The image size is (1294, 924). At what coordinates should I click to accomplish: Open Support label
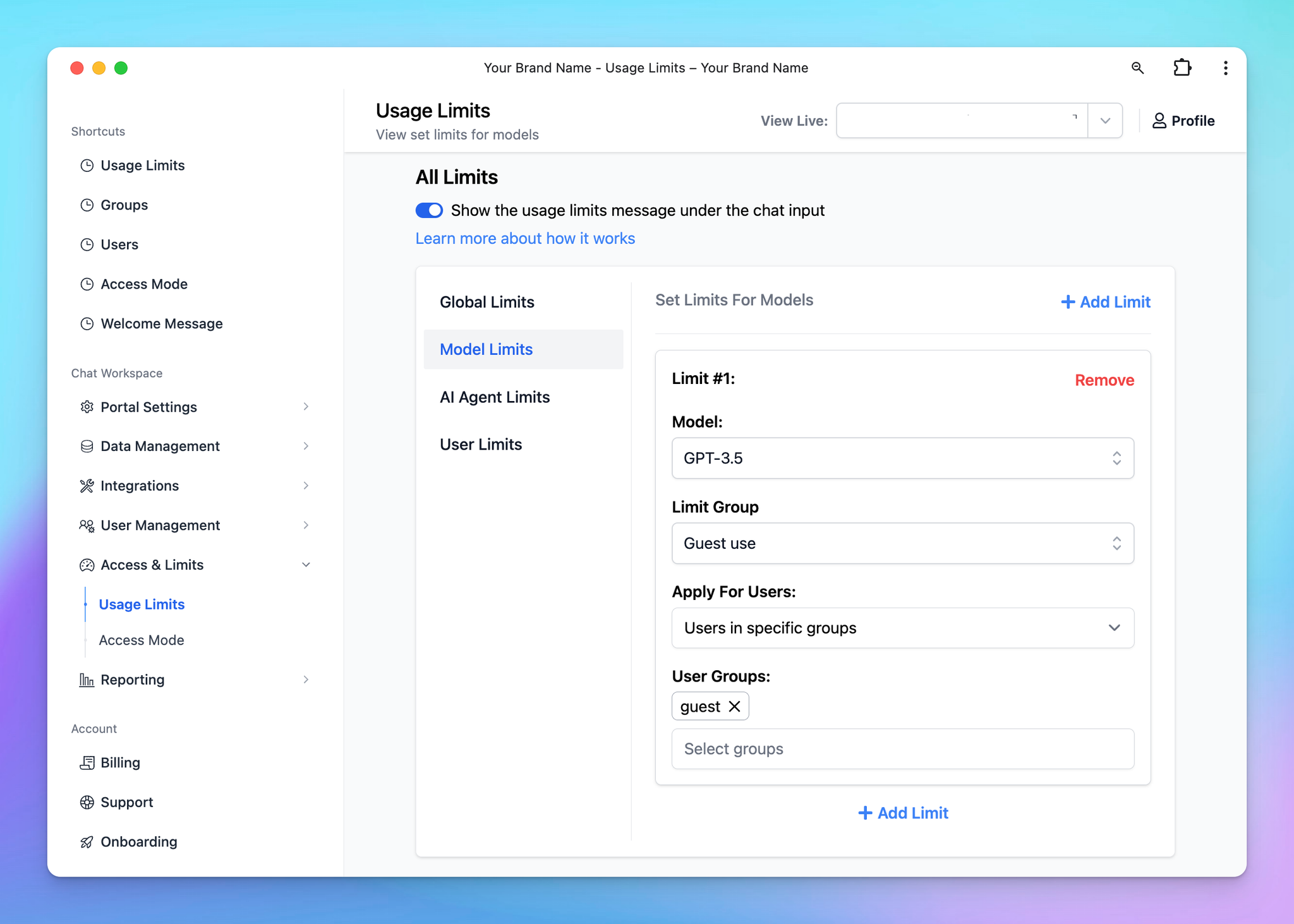(127, 802)
